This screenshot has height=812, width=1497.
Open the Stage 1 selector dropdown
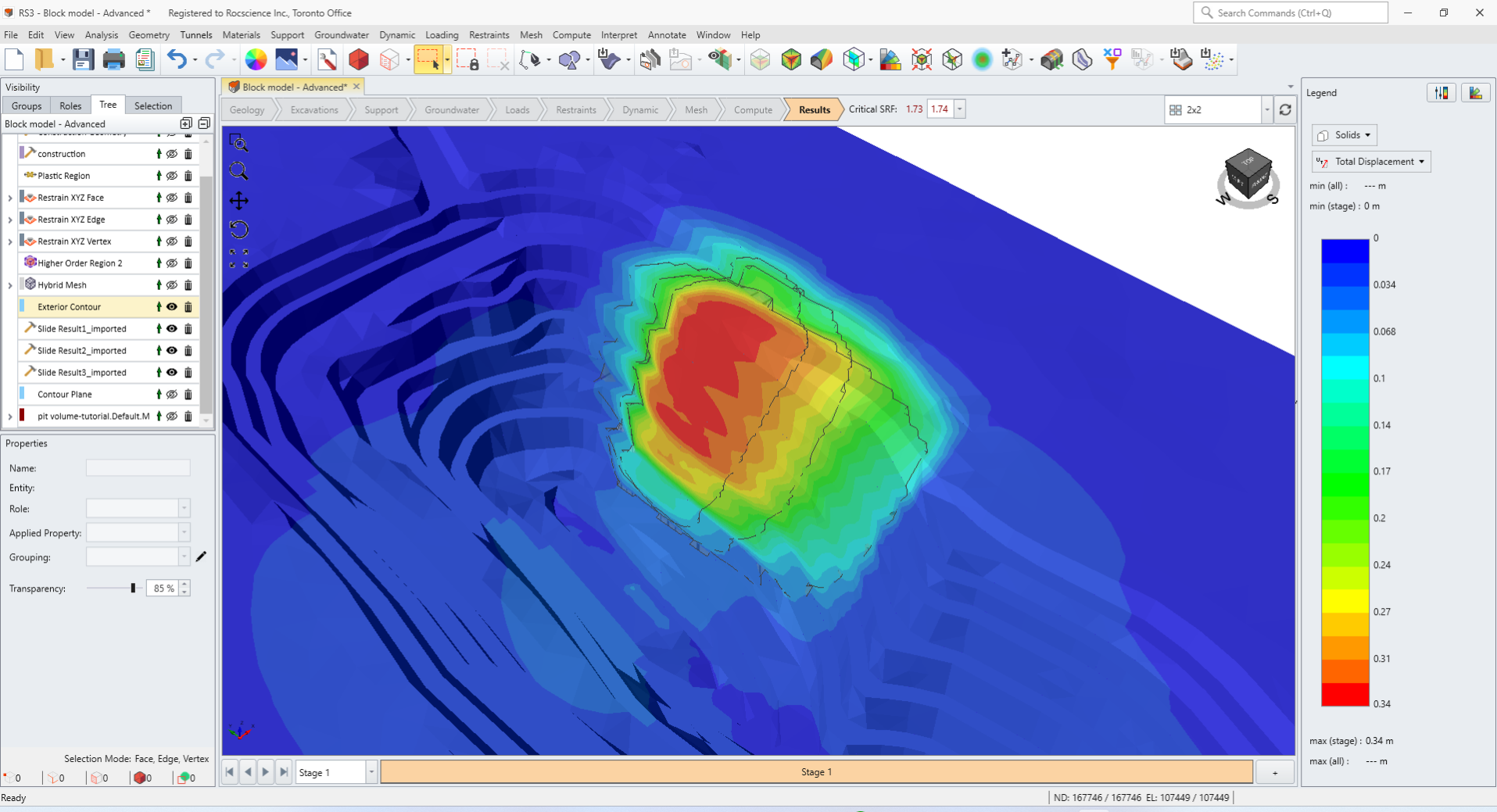point(371,772)
